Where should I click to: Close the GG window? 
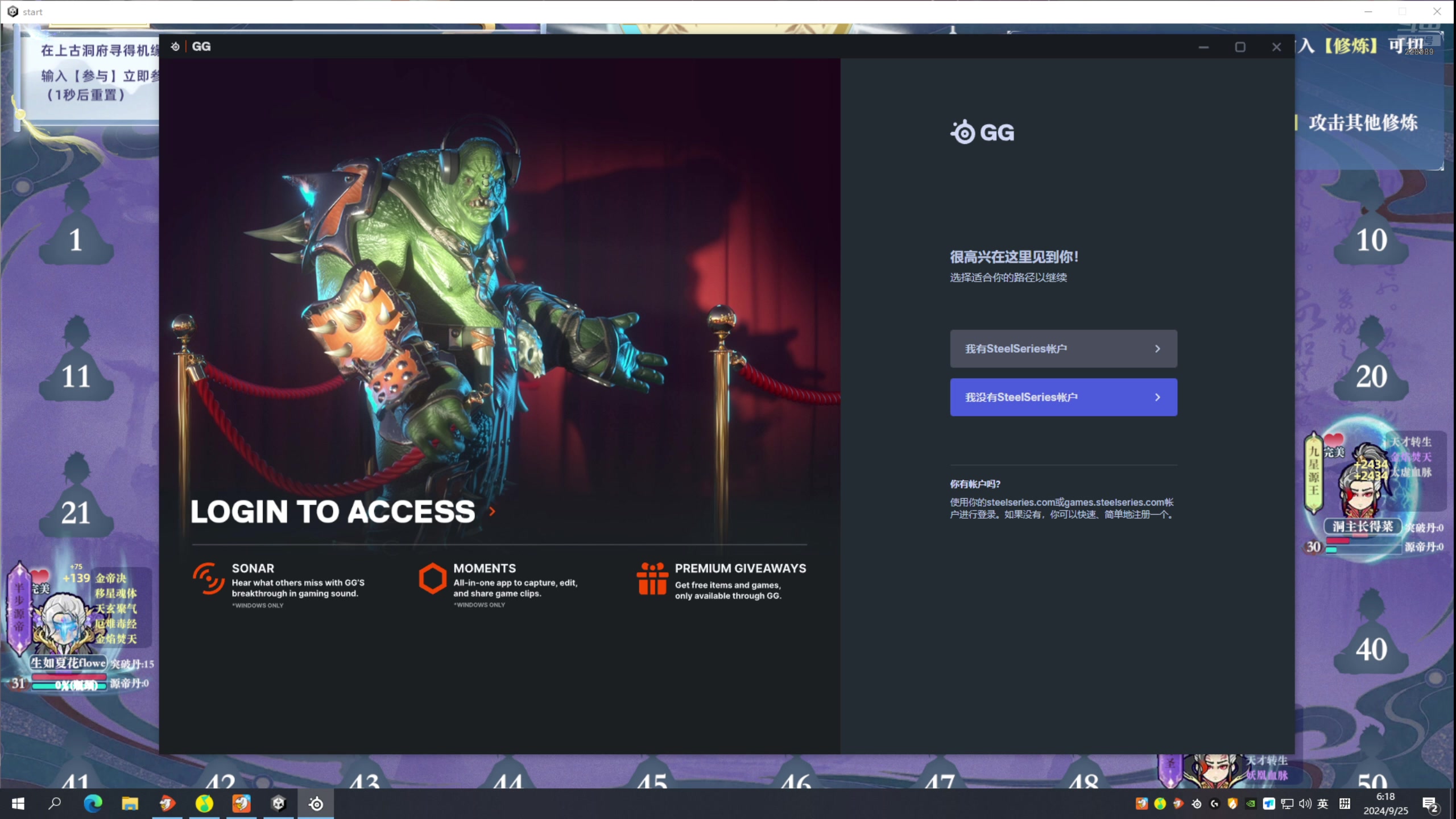tap(1276, 47)
